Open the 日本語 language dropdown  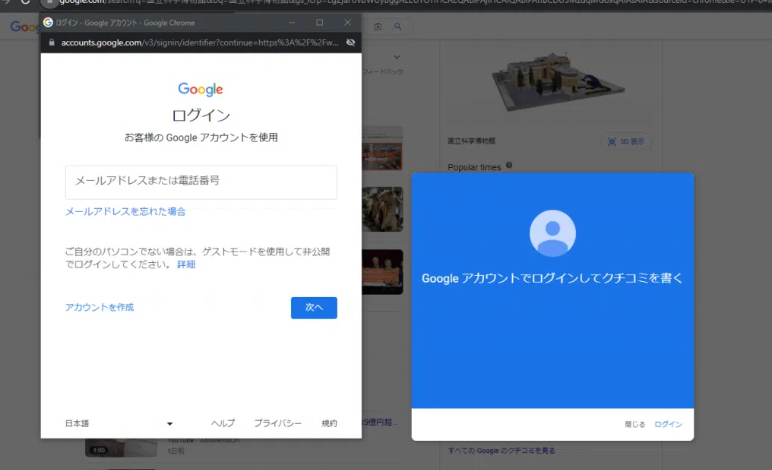[118, 423]
